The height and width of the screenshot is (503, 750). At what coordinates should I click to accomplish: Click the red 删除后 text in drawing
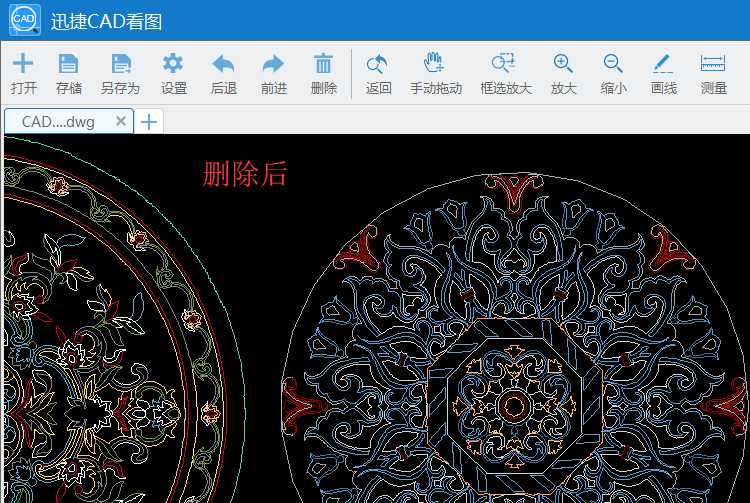pos(244,174)
